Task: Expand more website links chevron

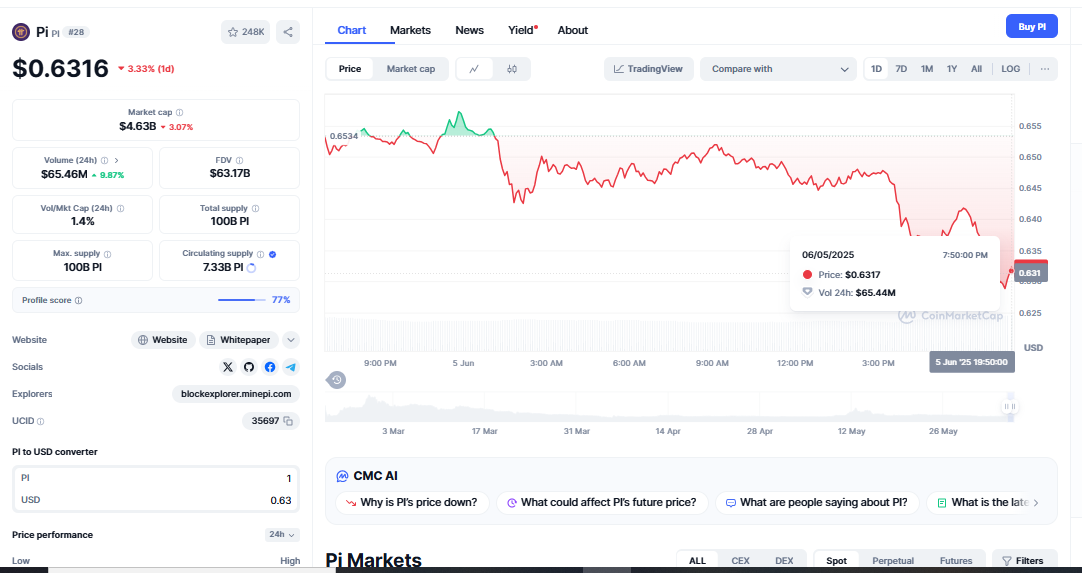Action: 291,340
